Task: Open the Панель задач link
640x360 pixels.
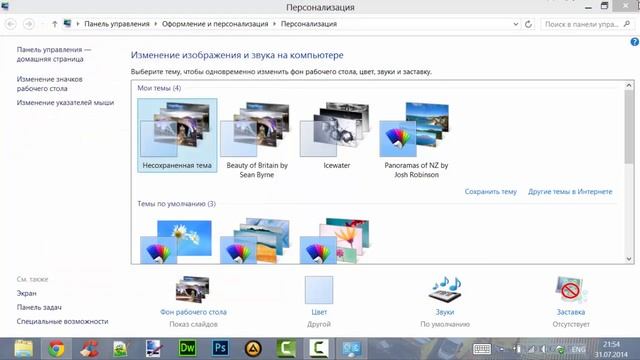Action: [39, 307]
